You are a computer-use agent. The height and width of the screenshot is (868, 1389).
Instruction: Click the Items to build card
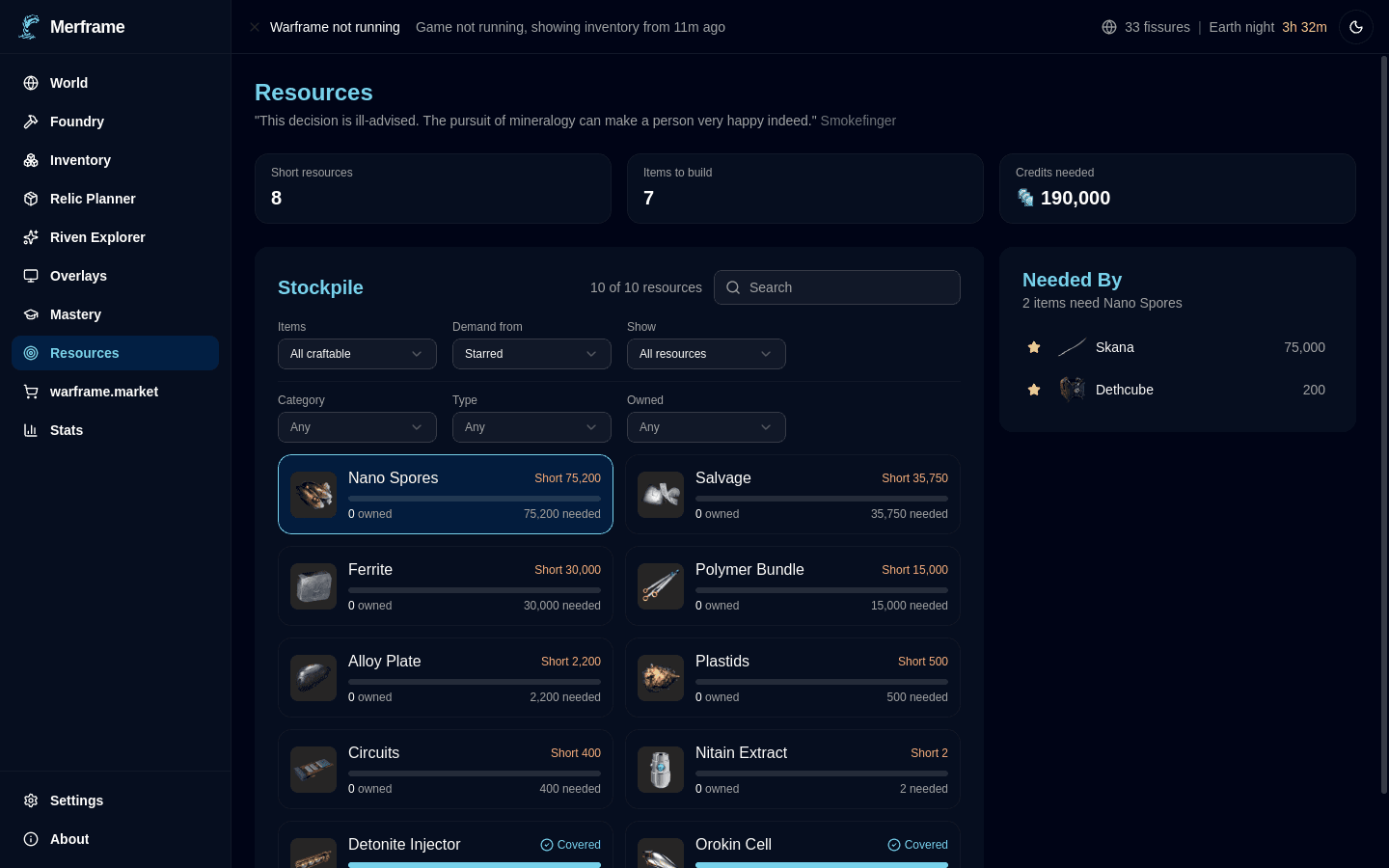(x=805, y=188)
